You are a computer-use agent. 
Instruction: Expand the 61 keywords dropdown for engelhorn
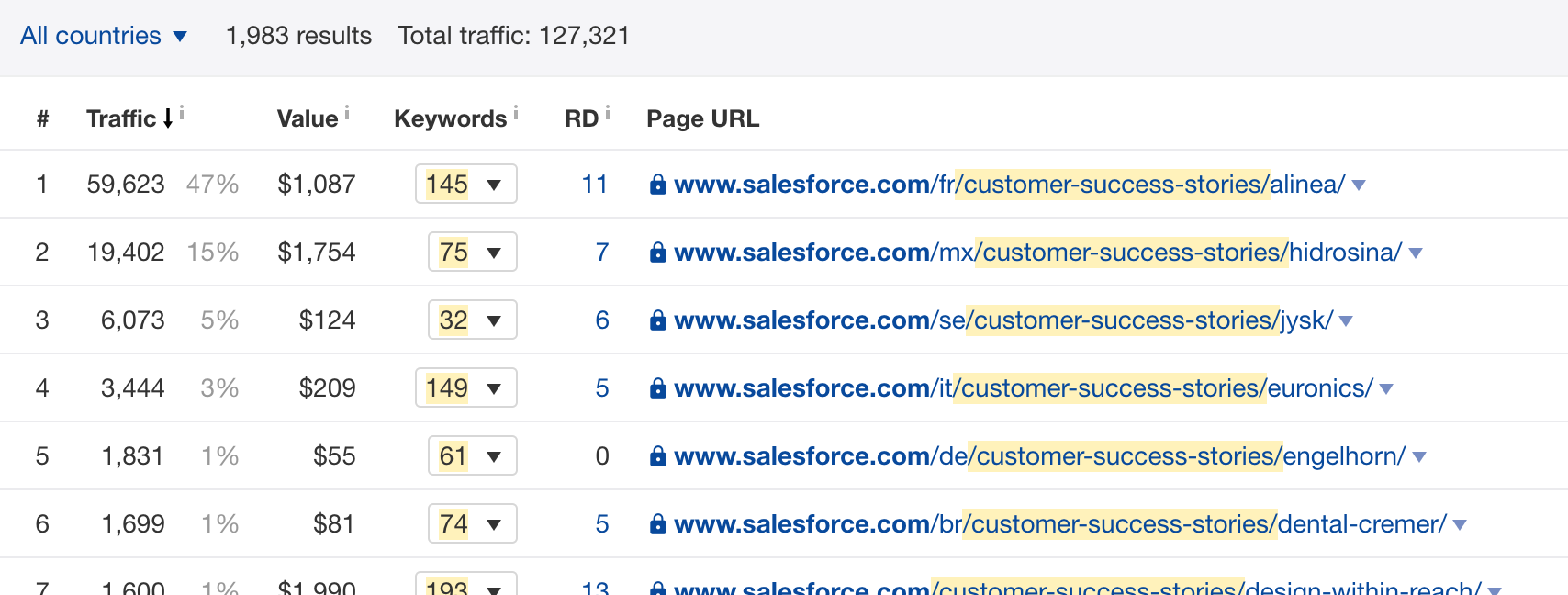pos(473,455)
